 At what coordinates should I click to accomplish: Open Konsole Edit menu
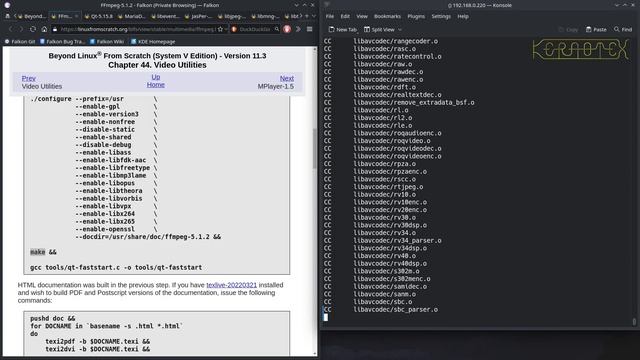point(345,16)
